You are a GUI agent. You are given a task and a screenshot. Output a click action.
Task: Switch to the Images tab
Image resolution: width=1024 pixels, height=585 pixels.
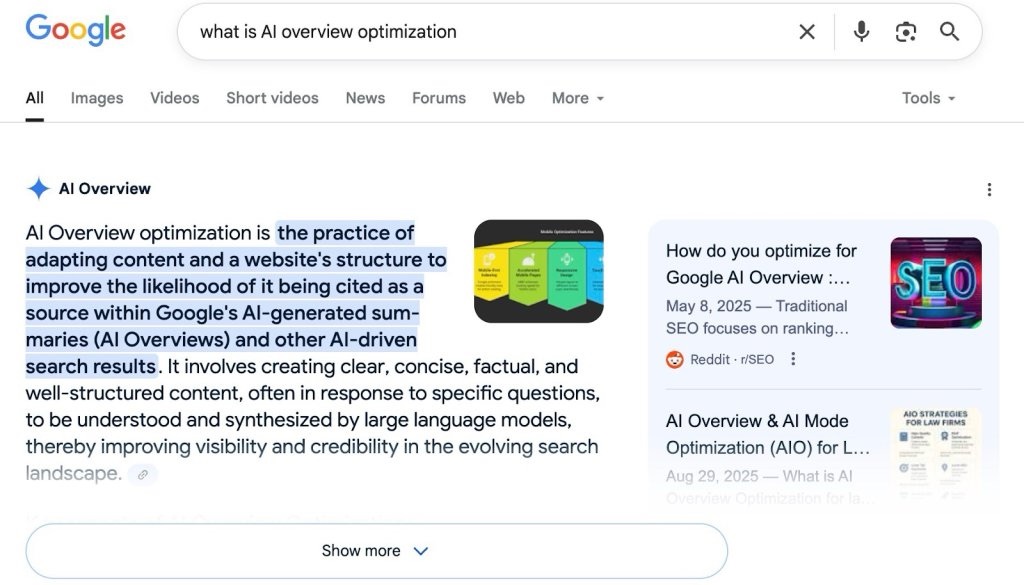(x=96, y=98)
